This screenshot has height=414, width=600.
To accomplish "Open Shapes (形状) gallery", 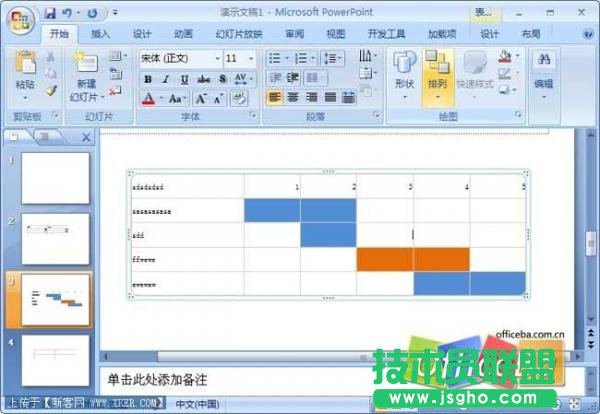I will pos(404,75).
